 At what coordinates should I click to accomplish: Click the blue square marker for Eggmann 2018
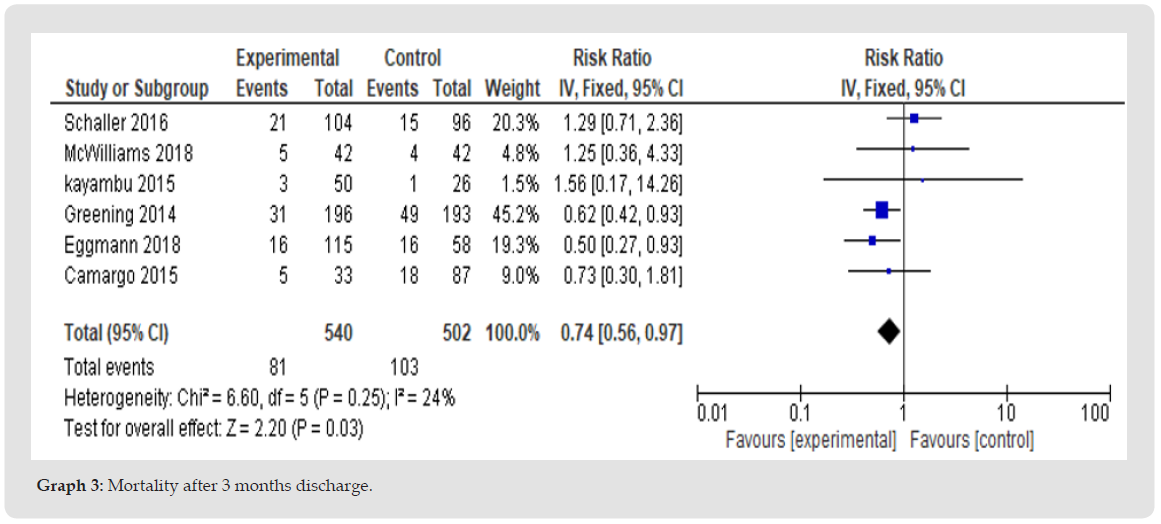pyautogui.click(x=872, y=241)
